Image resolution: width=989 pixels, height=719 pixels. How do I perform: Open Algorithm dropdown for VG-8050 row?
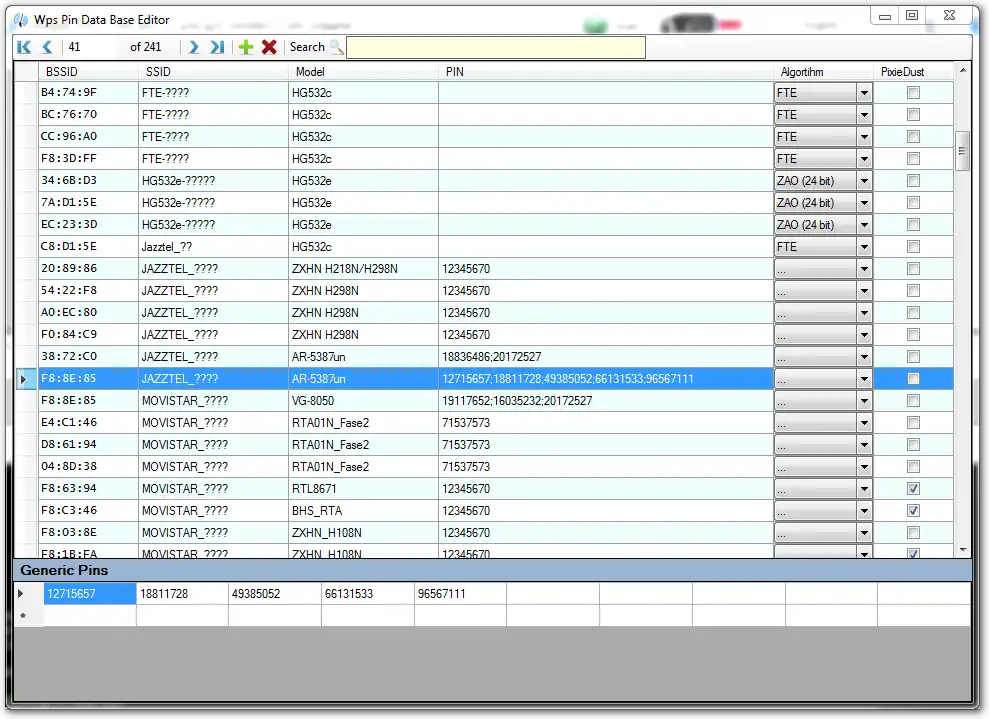(x=864, y=400)
